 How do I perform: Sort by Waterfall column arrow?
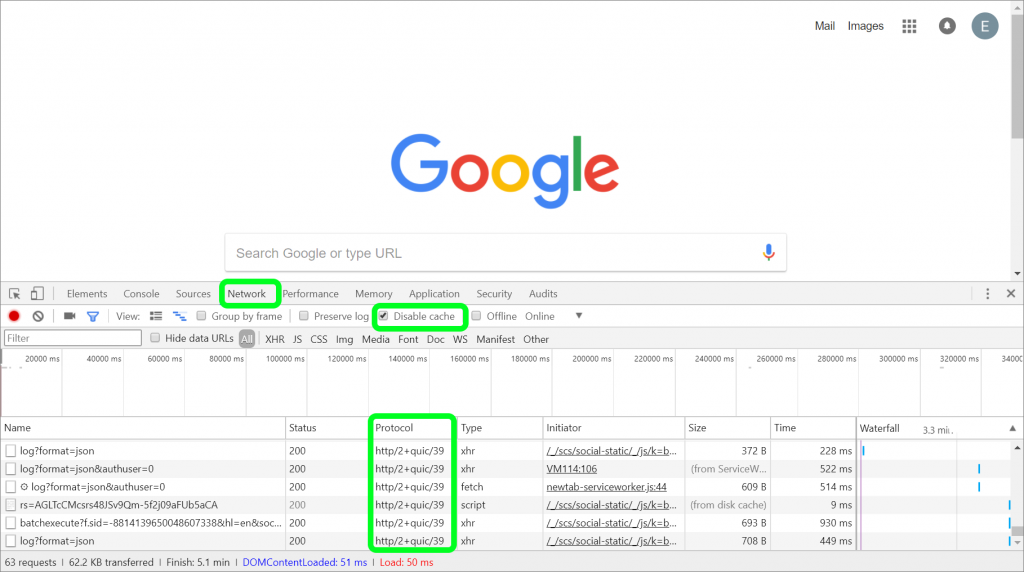1012,428
